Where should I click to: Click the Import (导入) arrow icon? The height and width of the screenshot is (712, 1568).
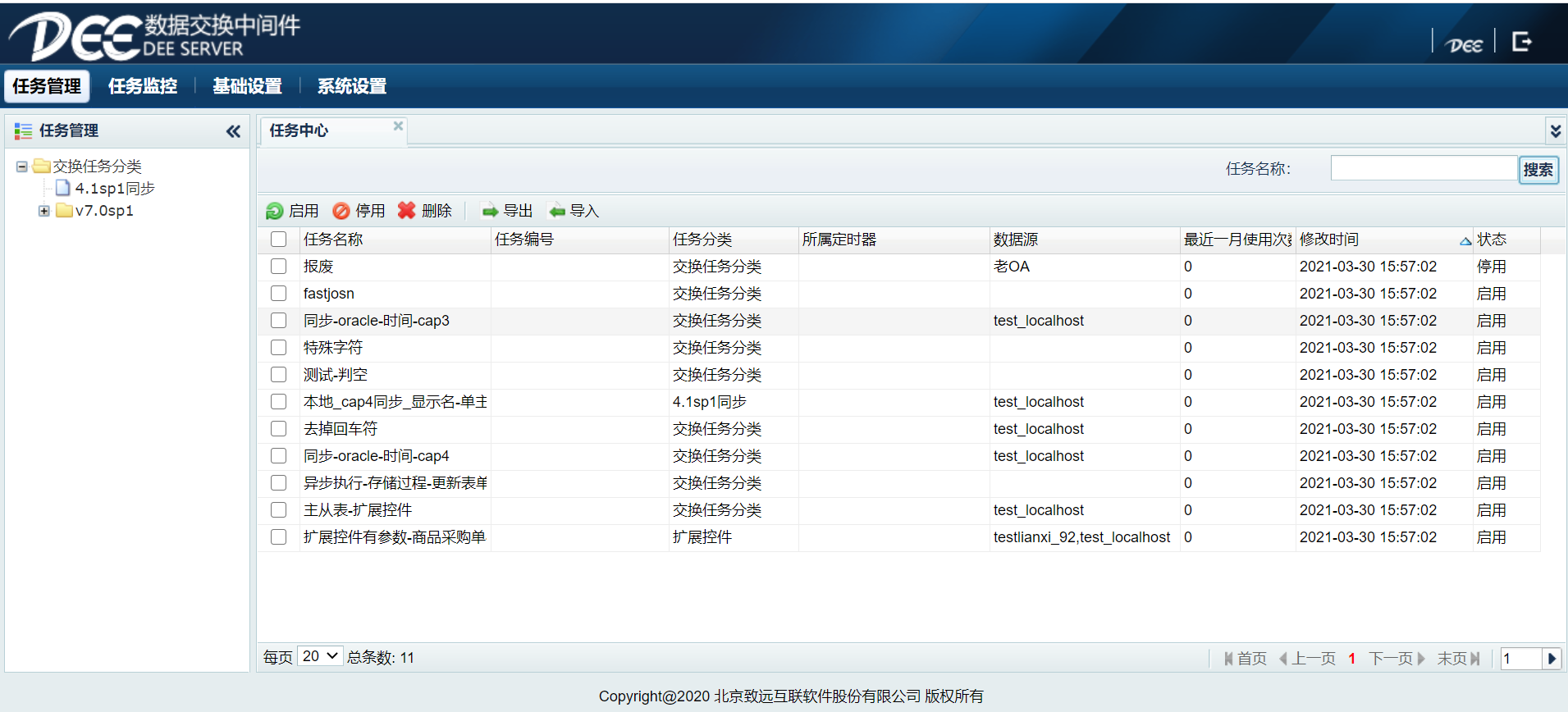[x=557, y=212]
